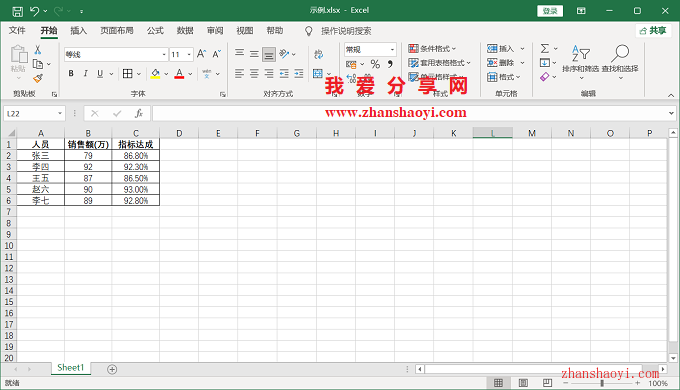Click the Format Painter brush icon
680x390 pixels.
pos(38,79)
